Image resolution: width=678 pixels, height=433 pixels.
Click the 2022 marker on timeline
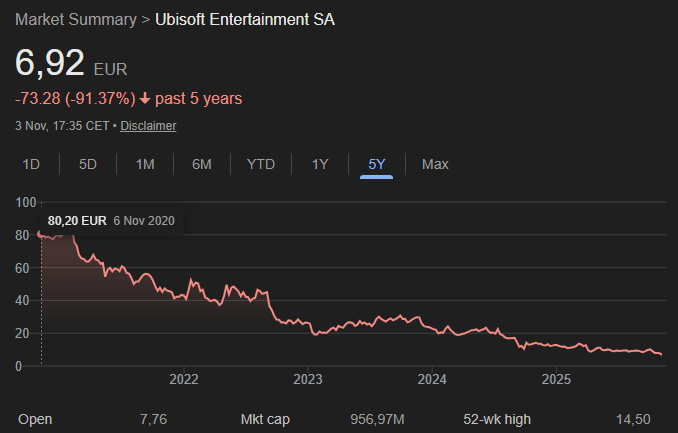click(184, 379)
